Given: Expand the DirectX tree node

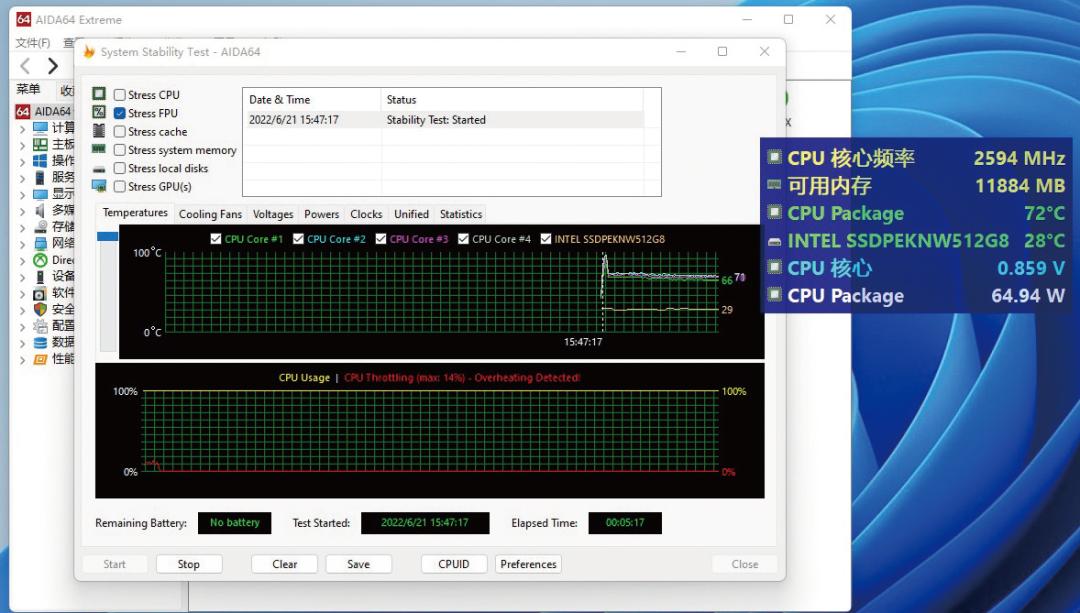Looking at the screenshot, I should point(23,260).
